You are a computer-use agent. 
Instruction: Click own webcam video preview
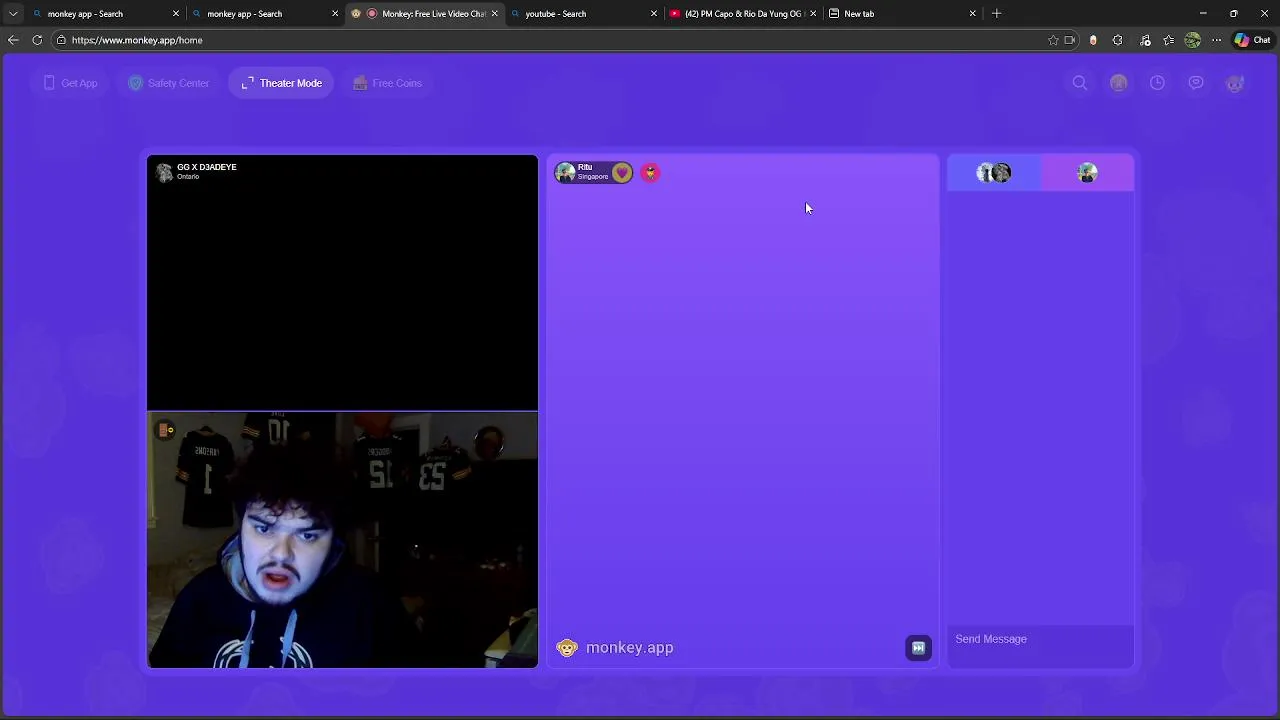[342, 540]
